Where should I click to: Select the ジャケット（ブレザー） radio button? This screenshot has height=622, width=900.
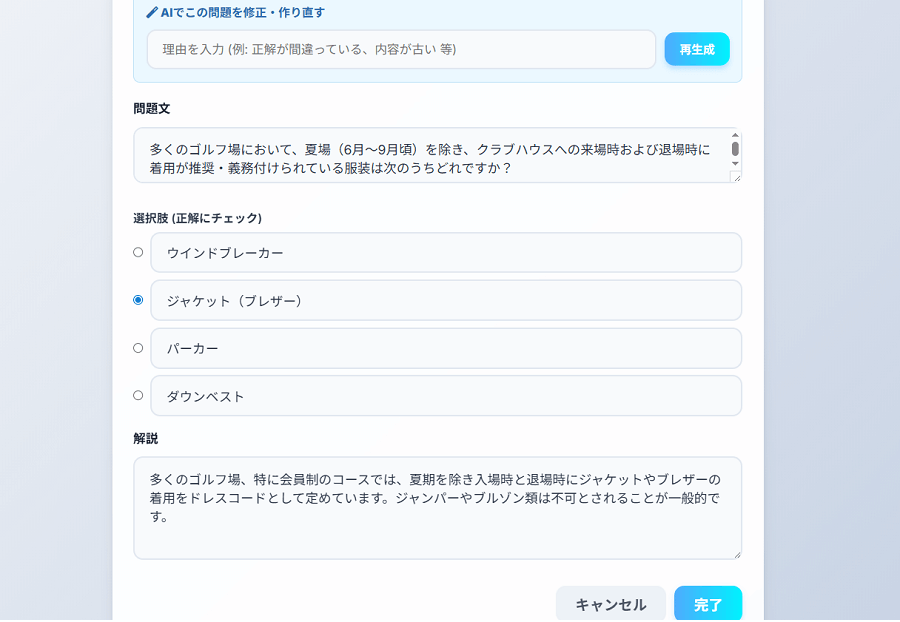click(x=138, y=300)
